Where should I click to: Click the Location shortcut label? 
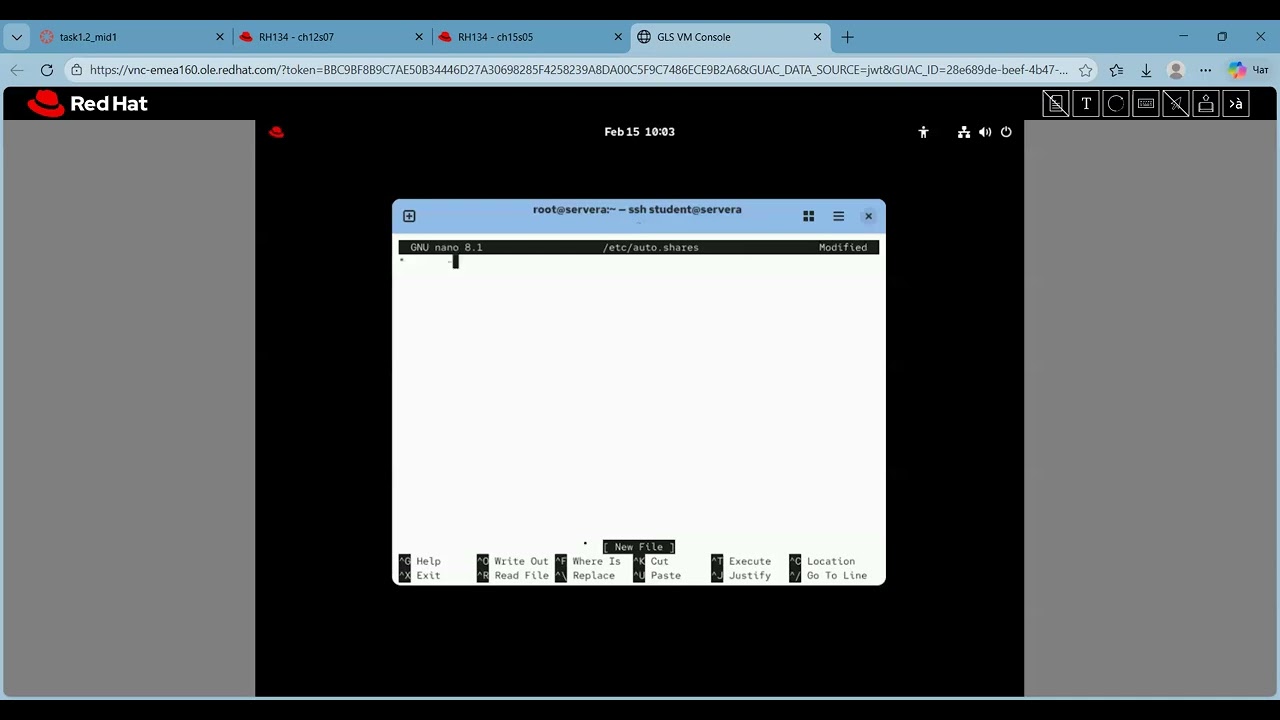(830, 561)
